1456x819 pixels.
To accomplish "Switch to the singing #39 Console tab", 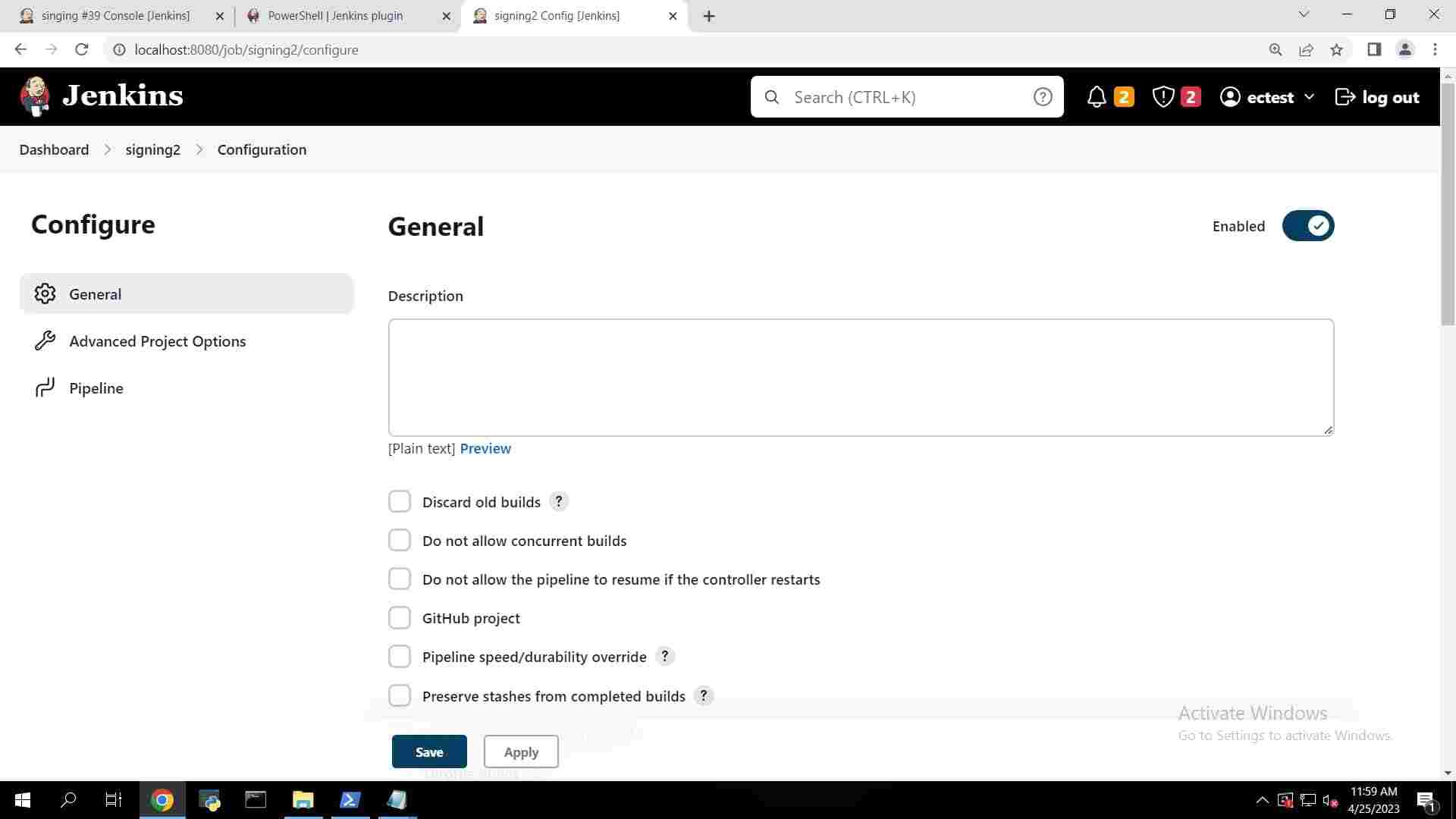I will coord(114,15).
